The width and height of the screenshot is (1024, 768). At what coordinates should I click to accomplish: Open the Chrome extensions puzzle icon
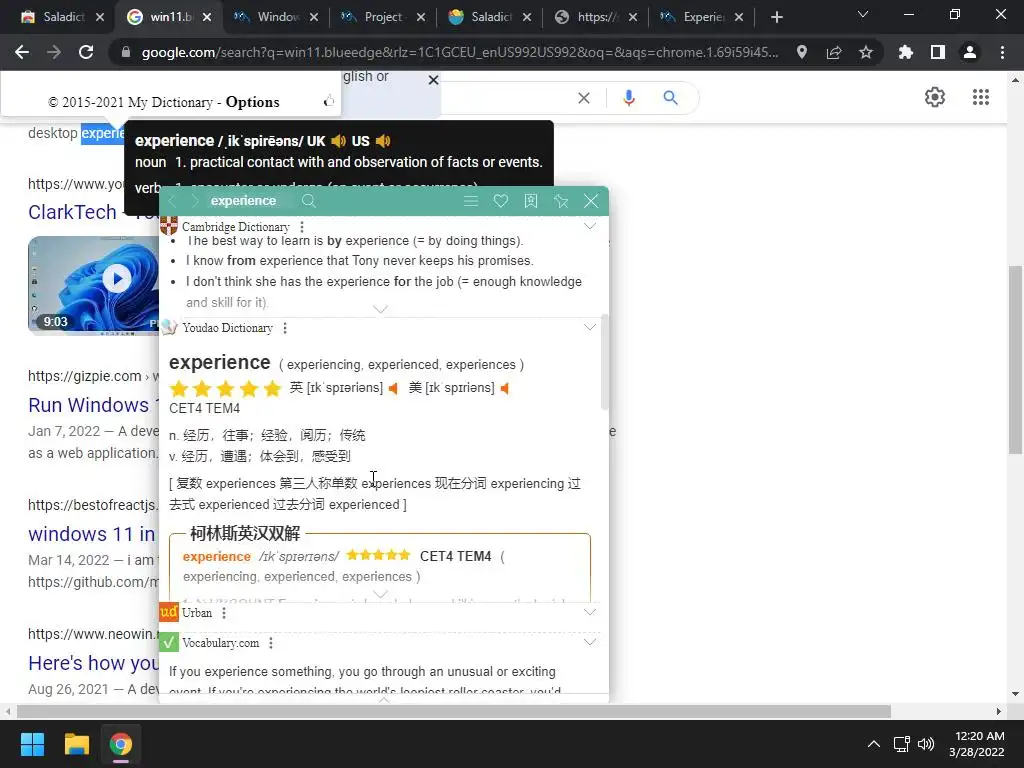(x=906, y=52)
